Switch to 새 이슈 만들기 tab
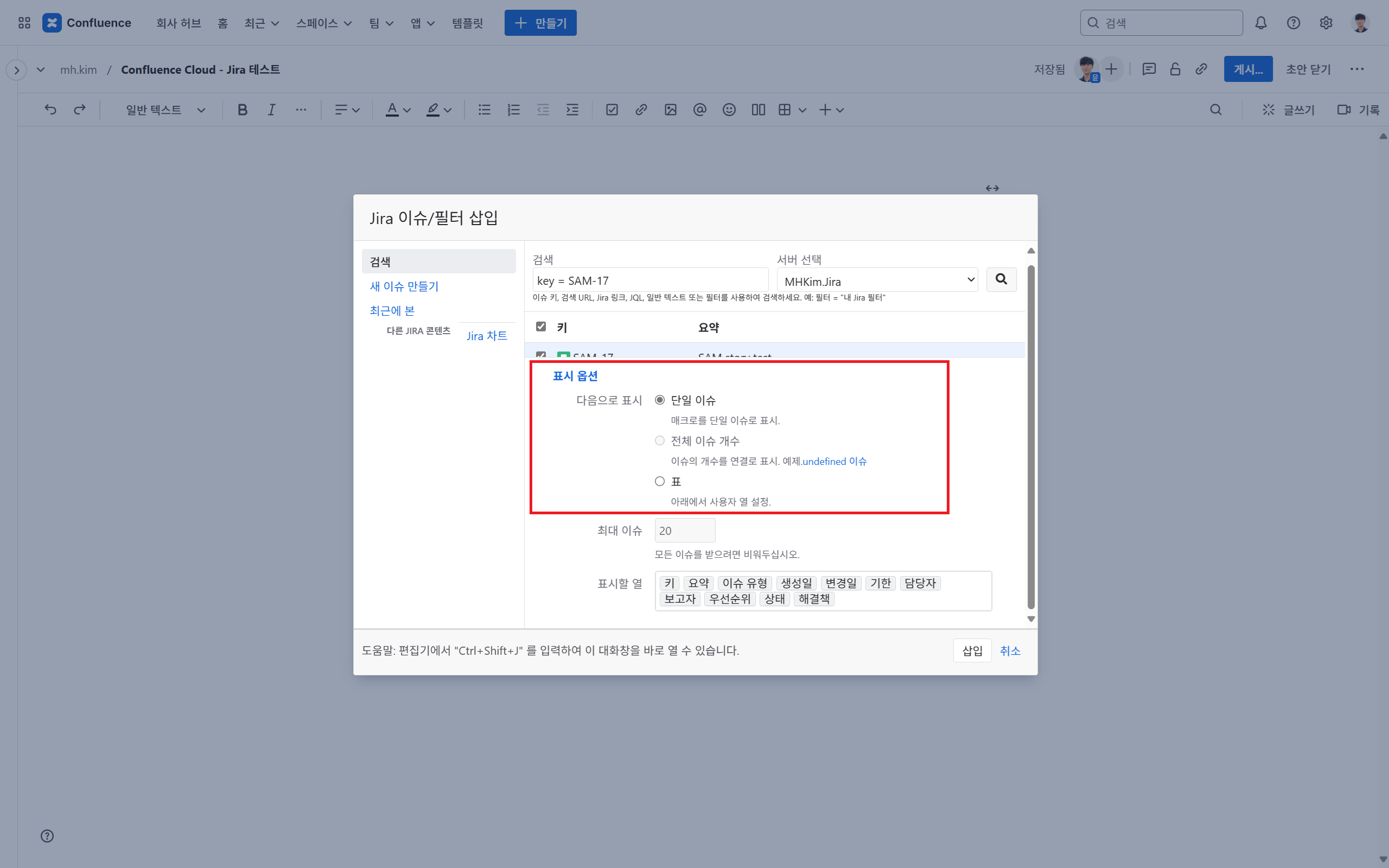The image size is (1389, 868). tap(404, 286)
